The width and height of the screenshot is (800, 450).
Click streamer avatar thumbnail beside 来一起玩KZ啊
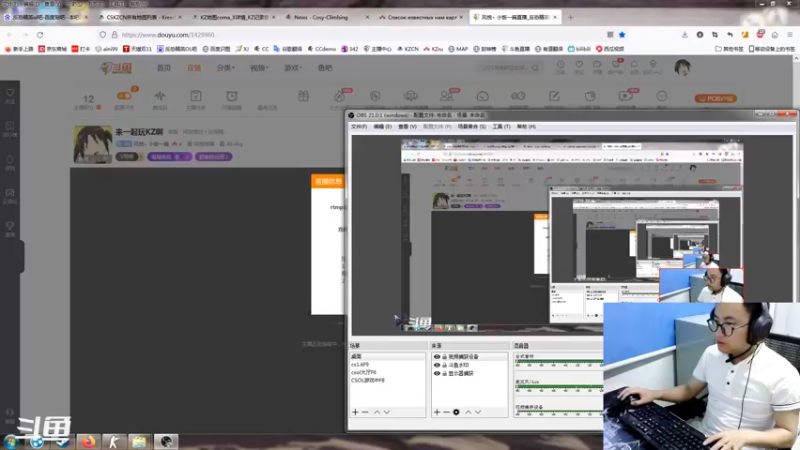tap(92, 144)
